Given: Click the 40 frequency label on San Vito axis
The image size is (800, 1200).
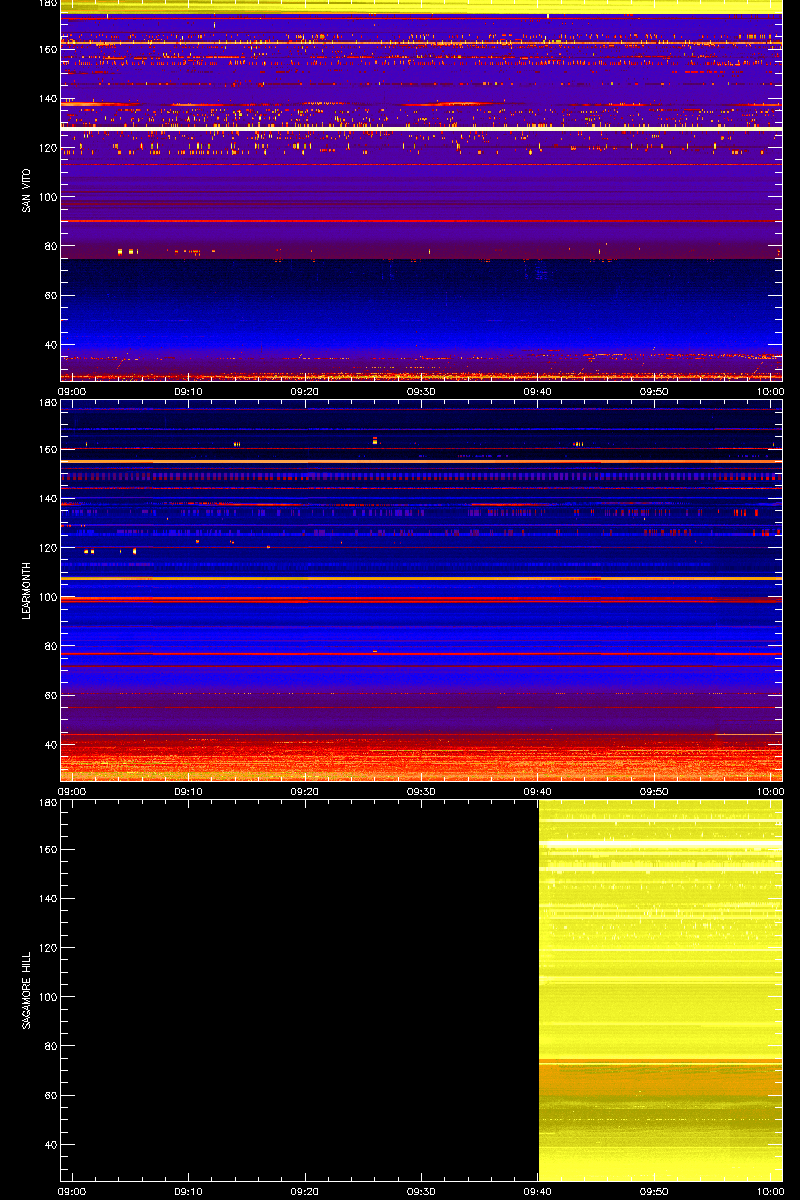Looking at the screenshot, I should tap(49, 344).
